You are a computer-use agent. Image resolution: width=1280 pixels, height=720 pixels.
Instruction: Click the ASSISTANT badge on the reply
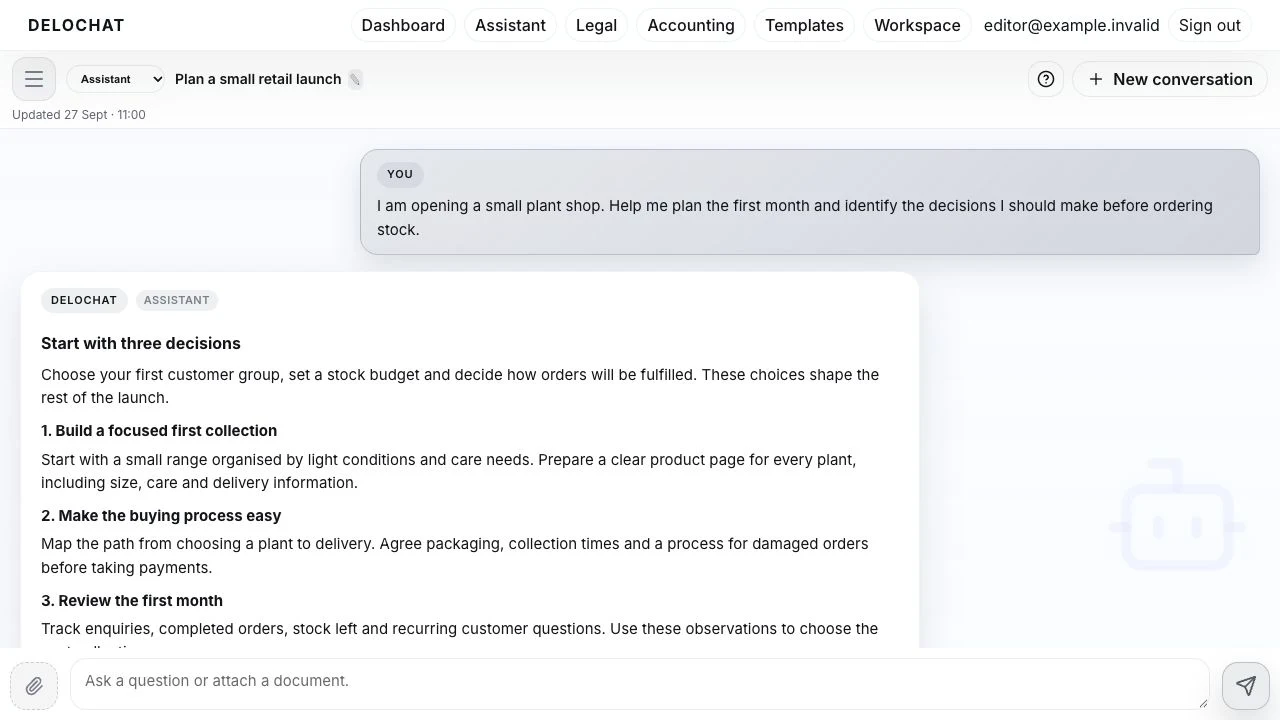coord(177,300)
